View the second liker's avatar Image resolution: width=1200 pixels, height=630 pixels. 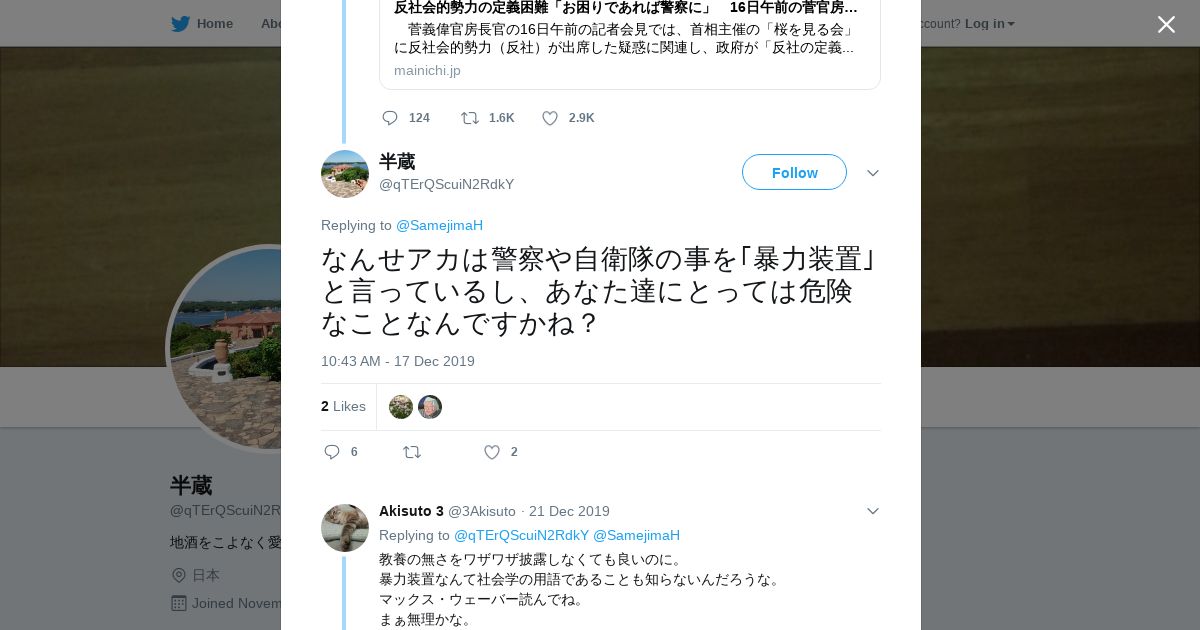coord(430,407)
